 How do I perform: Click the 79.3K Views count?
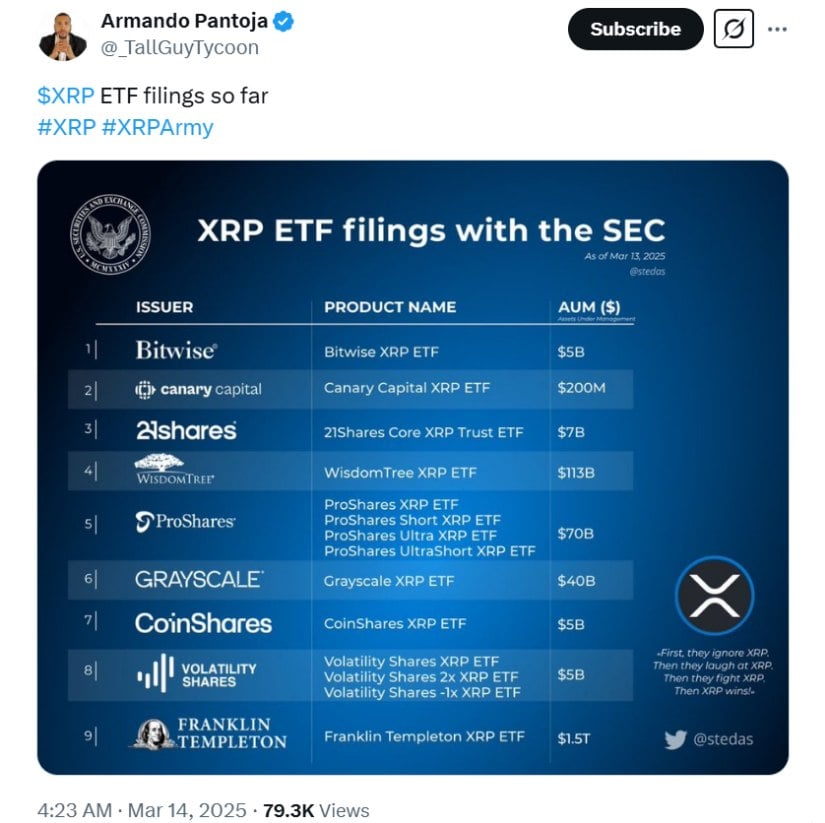coord(316,810)
